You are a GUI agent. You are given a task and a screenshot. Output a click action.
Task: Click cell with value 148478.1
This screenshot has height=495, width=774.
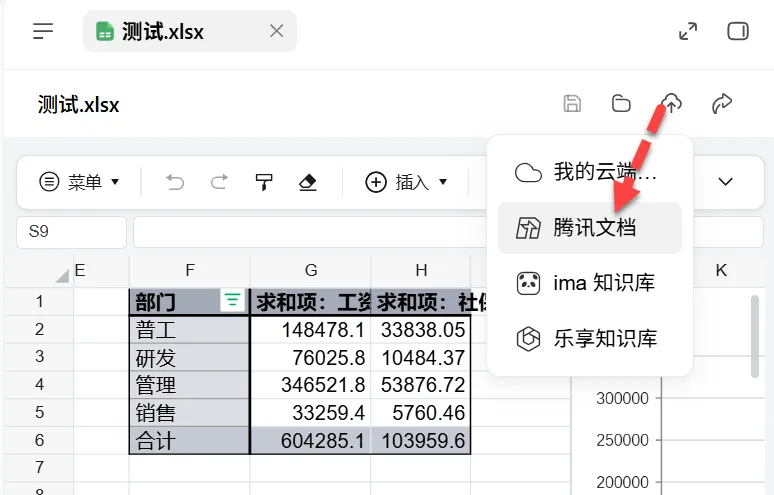310,330
